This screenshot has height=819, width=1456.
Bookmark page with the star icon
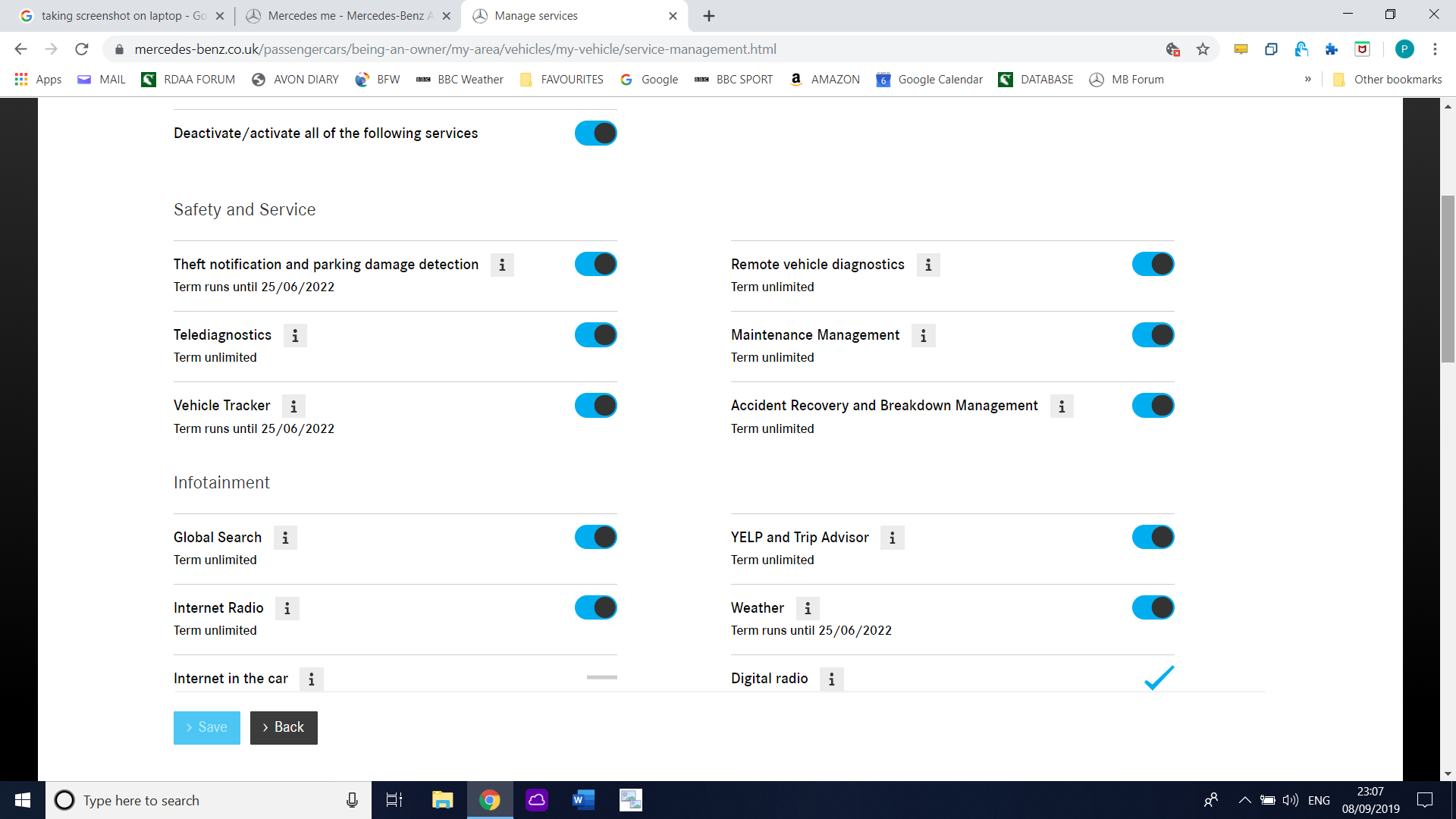pyautogui.click(x=1203, y=49)
